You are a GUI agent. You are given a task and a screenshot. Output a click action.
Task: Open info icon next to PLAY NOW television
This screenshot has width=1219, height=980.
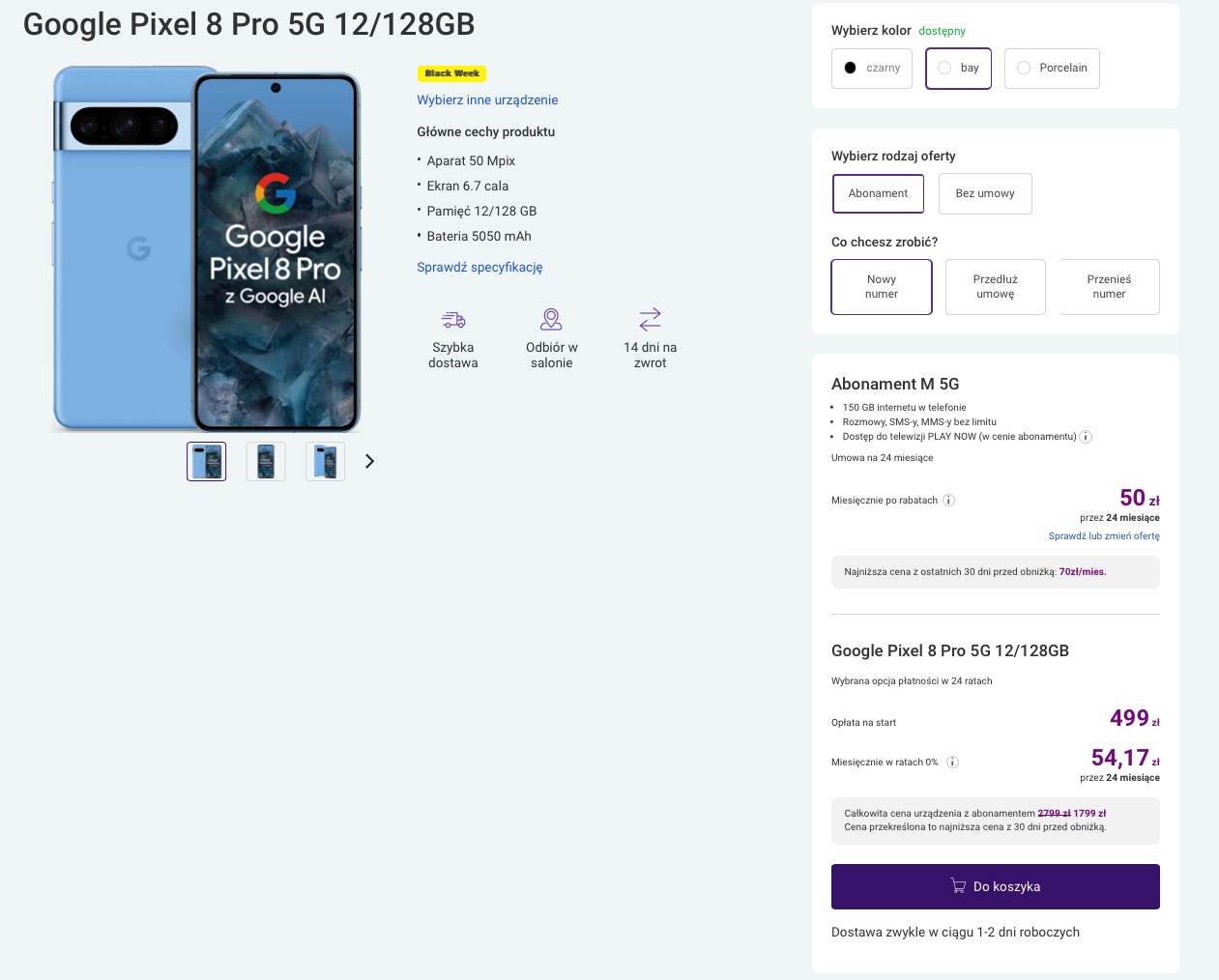point(1086,437)
